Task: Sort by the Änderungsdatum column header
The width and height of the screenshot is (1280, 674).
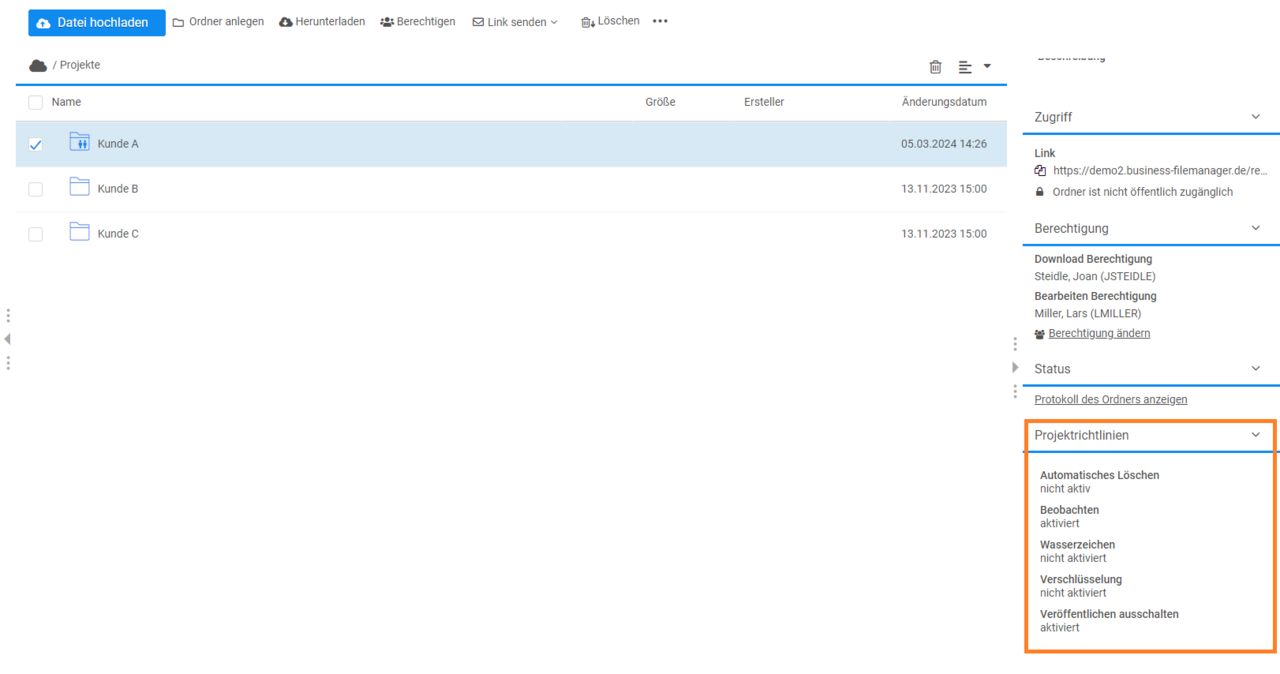Action: tap(943, 102)
